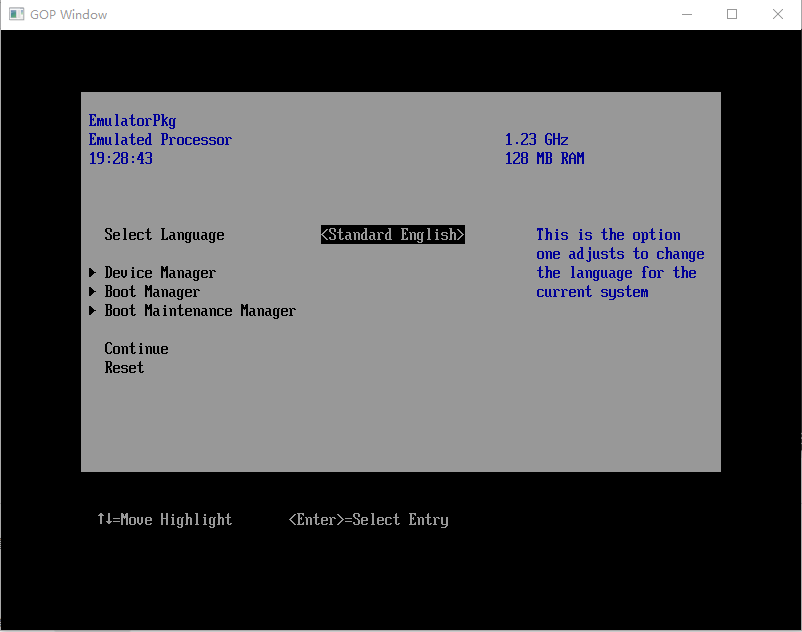Viewport: 802px width, 632px height.
Task: Click the EmulatorPkg title text
Action: [x=132, y=121]
